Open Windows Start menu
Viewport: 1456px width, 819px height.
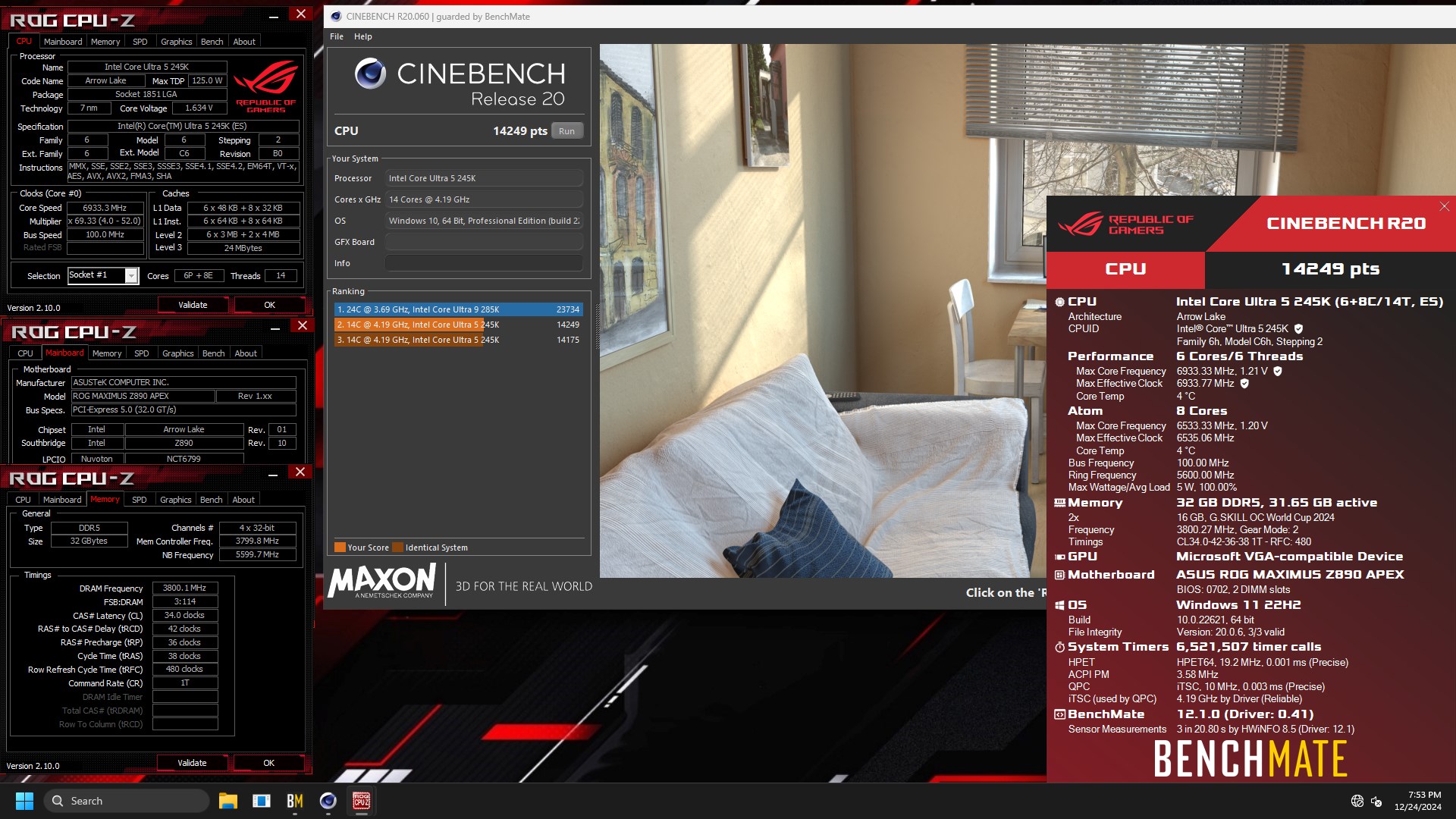tap(24, 801)
